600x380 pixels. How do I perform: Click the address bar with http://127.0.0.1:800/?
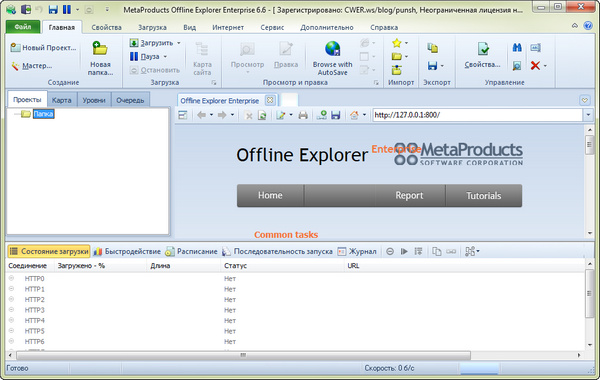478,115
